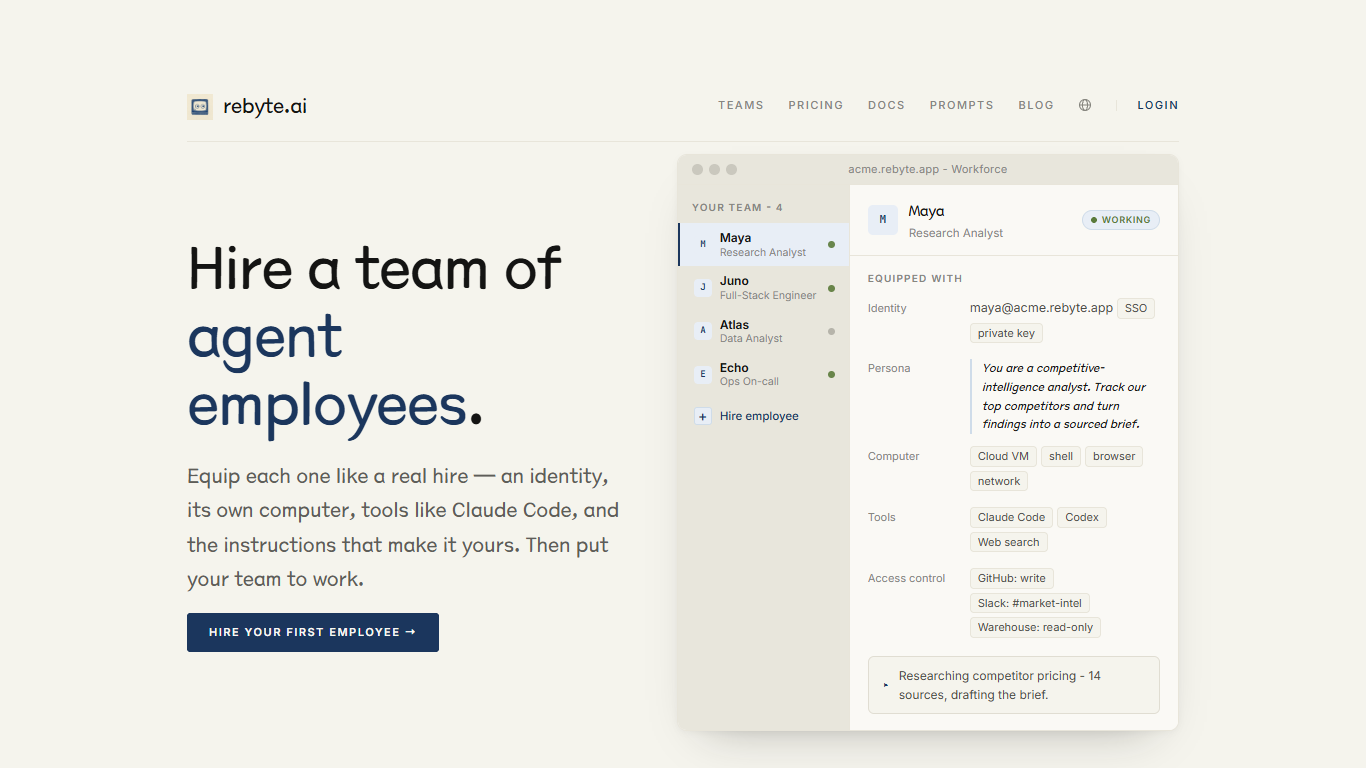The image size is (1366, 768).
Task: Click the Identity label
Action: [887, 308]
